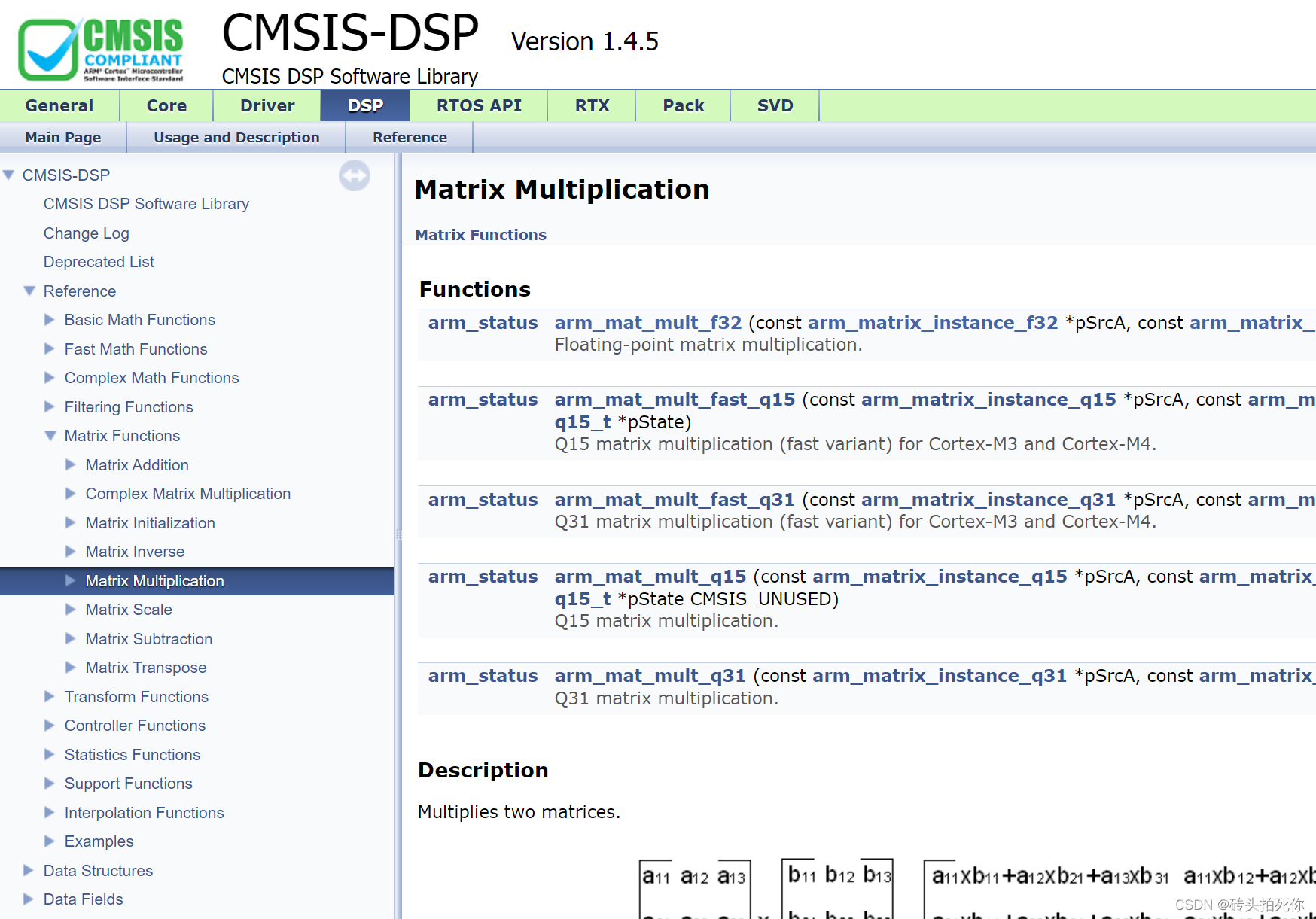Expand Matrix Inverse arrow
Image resolution: width=1316 pixels, height=919 pixels.
pos(71,551)
